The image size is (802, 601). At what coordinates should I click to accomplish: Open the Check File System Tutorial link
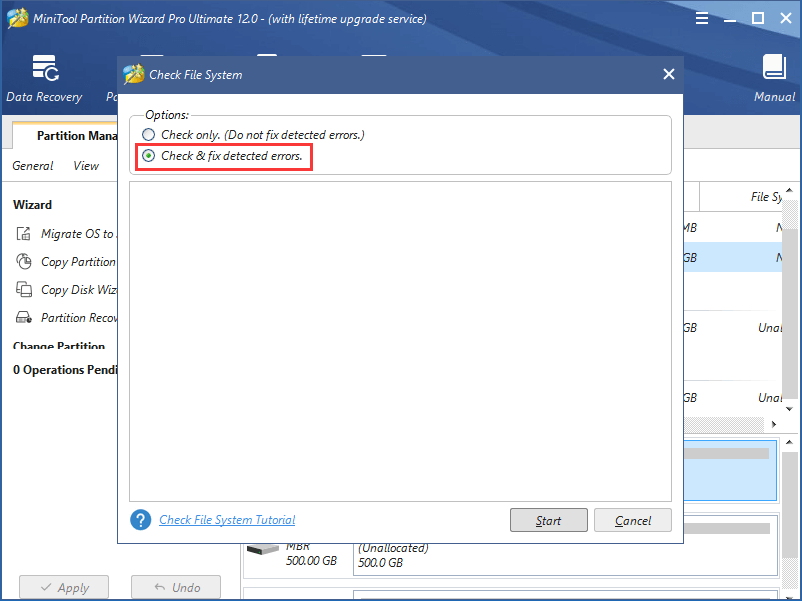[x=227, y=520]
